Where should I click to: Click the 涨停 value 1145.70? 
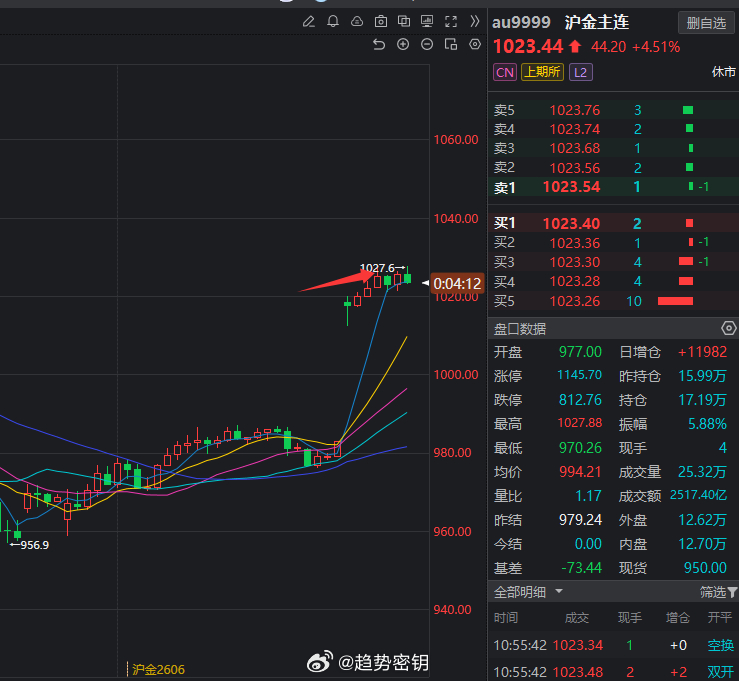pos(580,375)
